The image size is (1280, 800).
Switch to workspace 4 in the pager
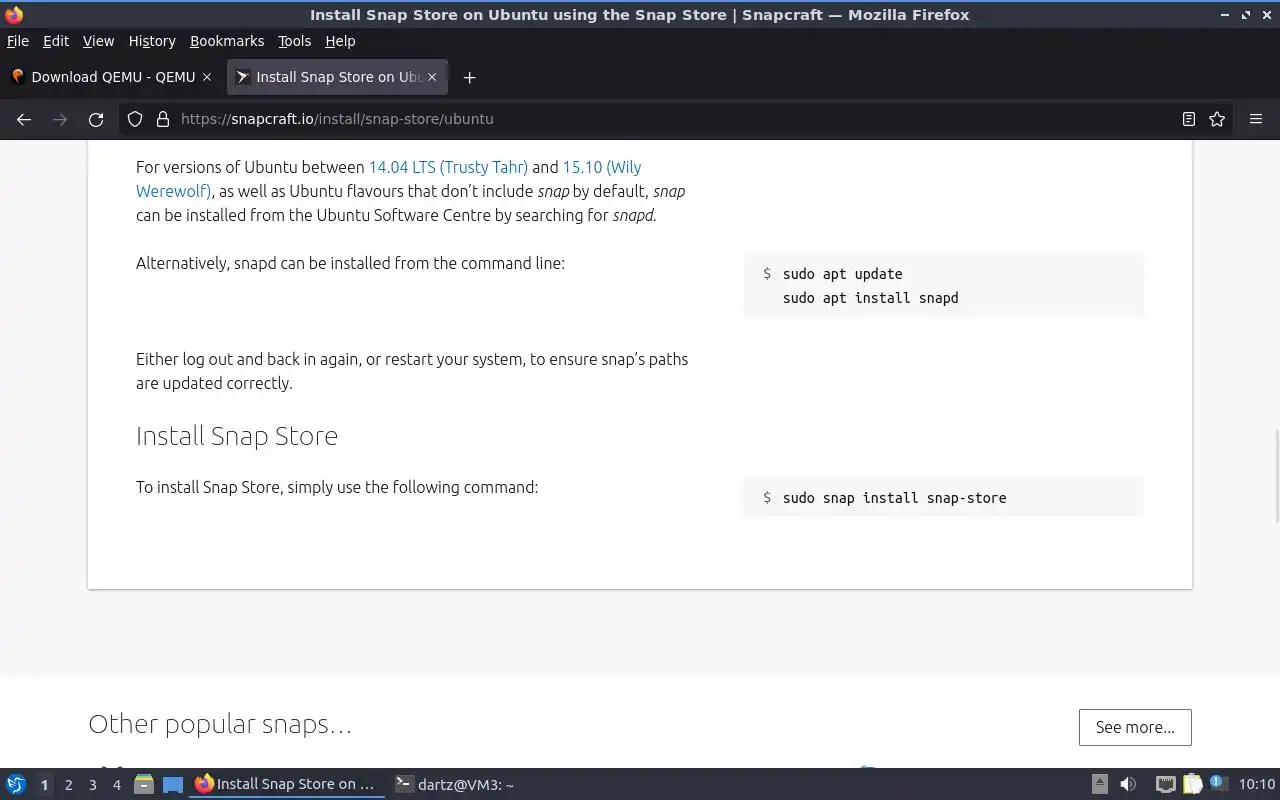click(x=116, y=785)
